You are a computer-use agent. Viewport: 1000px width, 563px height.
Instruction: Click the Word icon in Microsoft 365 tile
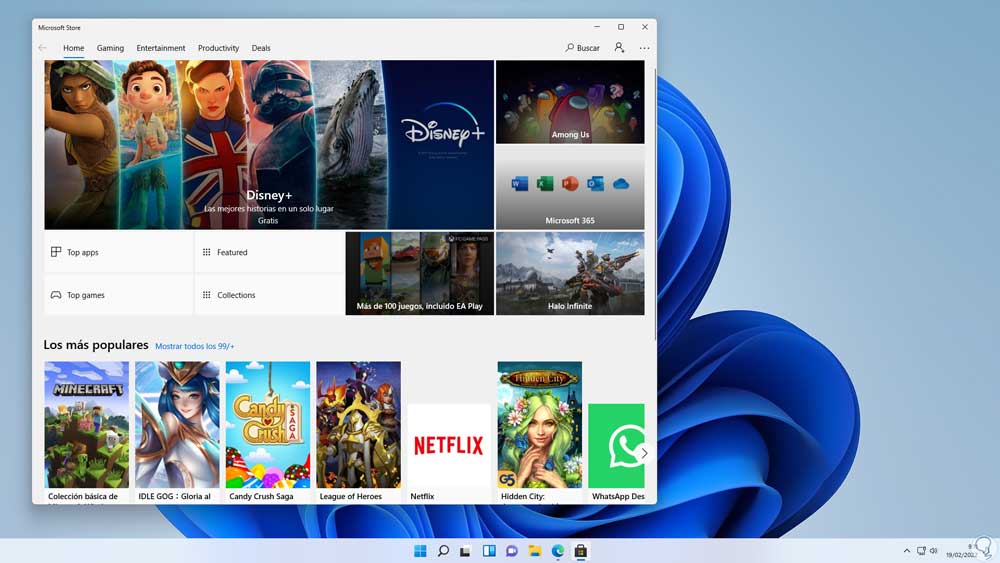pos(520,184)
